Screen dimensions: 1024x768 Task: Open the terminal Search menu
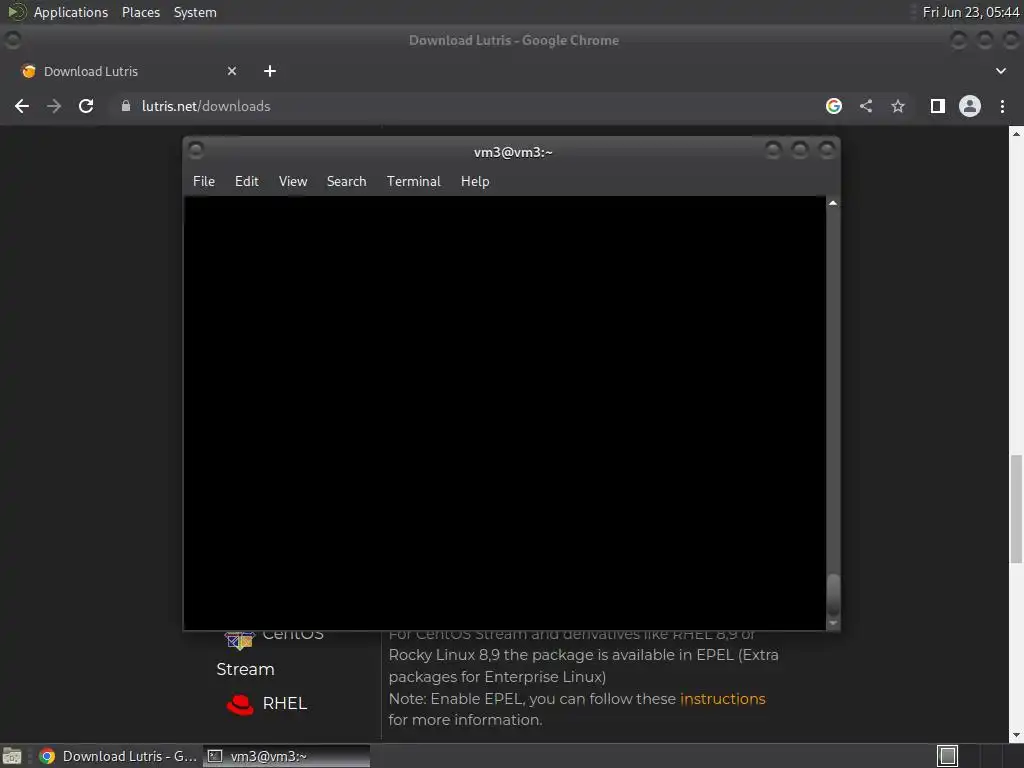click(x=346, y=182)
